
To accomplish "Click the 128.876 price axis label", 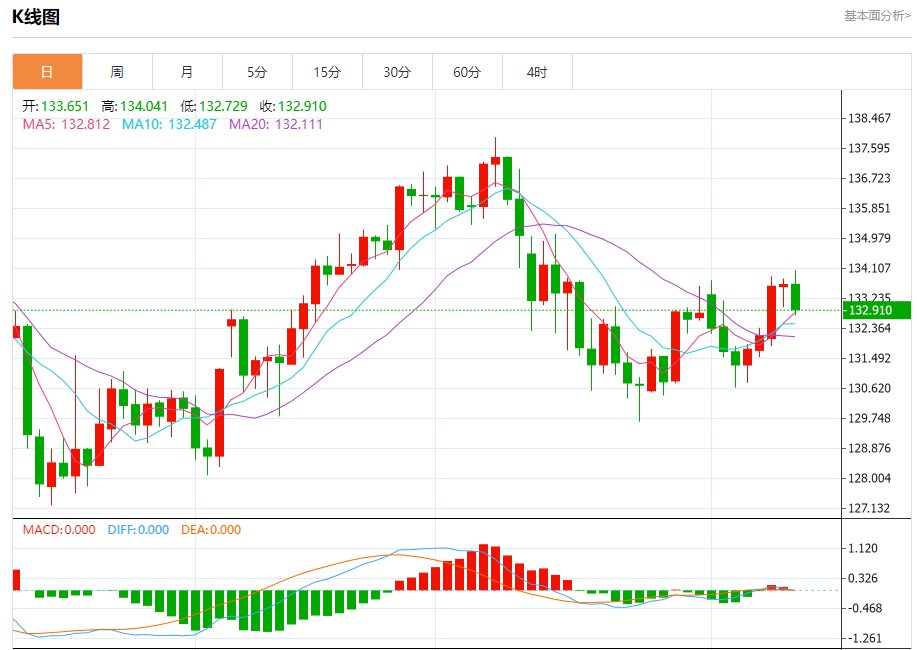I will tap(869, 448).
